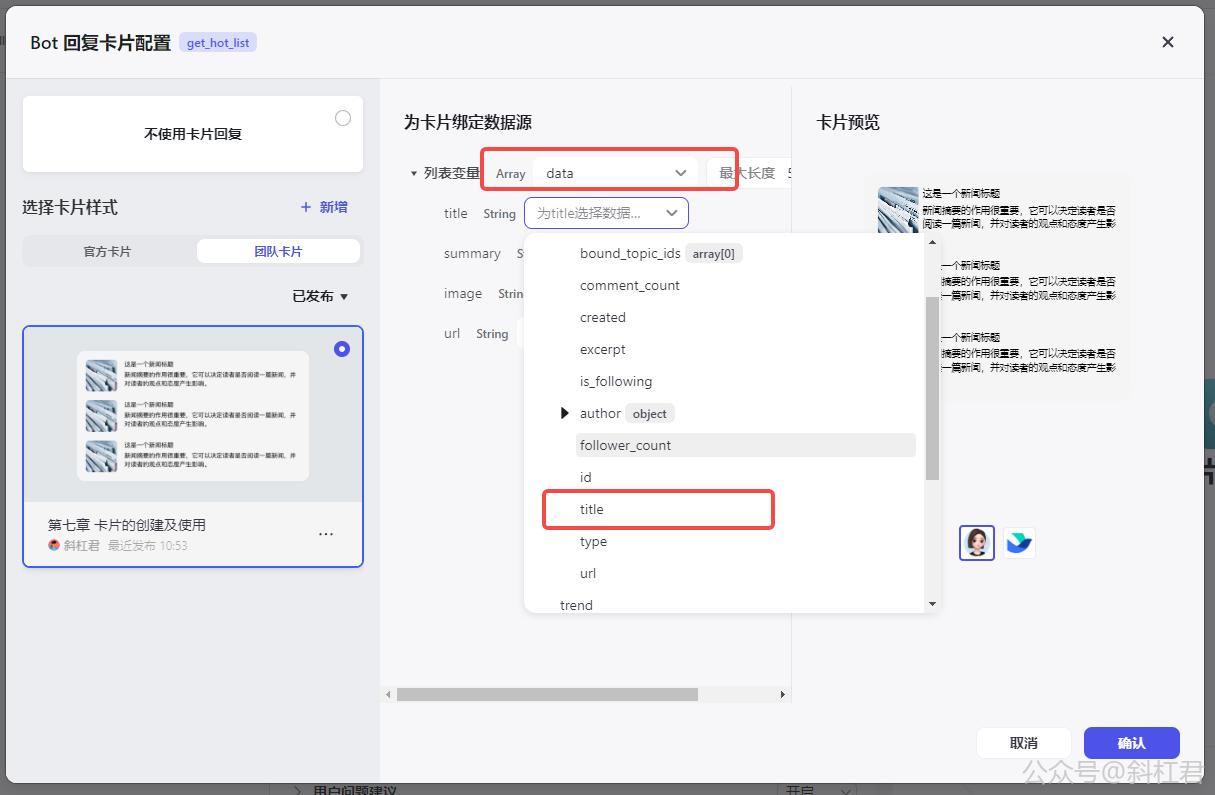Select the 第七章 card radio button

tap(342, 349)
